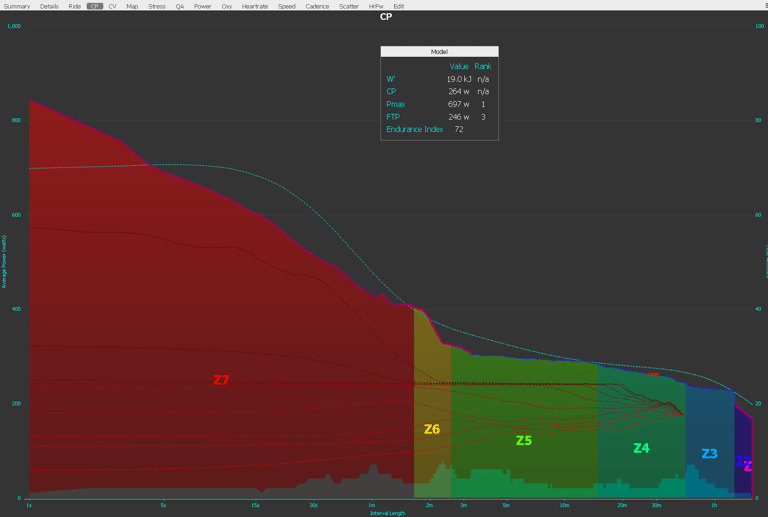Image resolution: width=768 pixels, height=517 pixels.
Task: Click the Z4 zone label
Action: [x=641, y=448]
